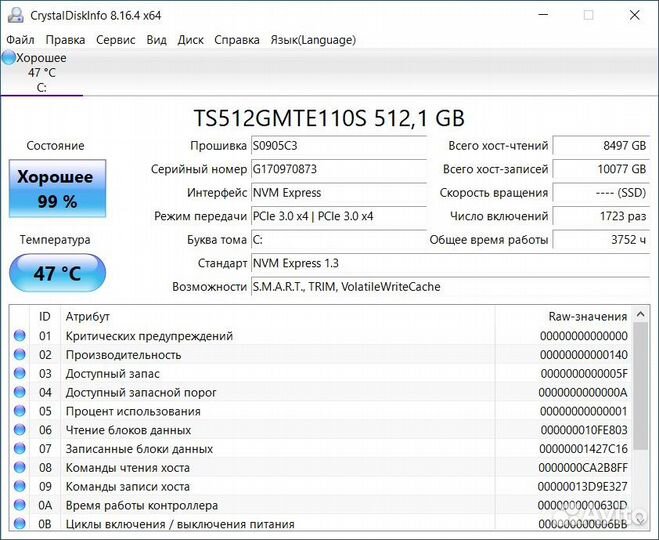Click the 3752 ч total working time value

coord(601,240)
